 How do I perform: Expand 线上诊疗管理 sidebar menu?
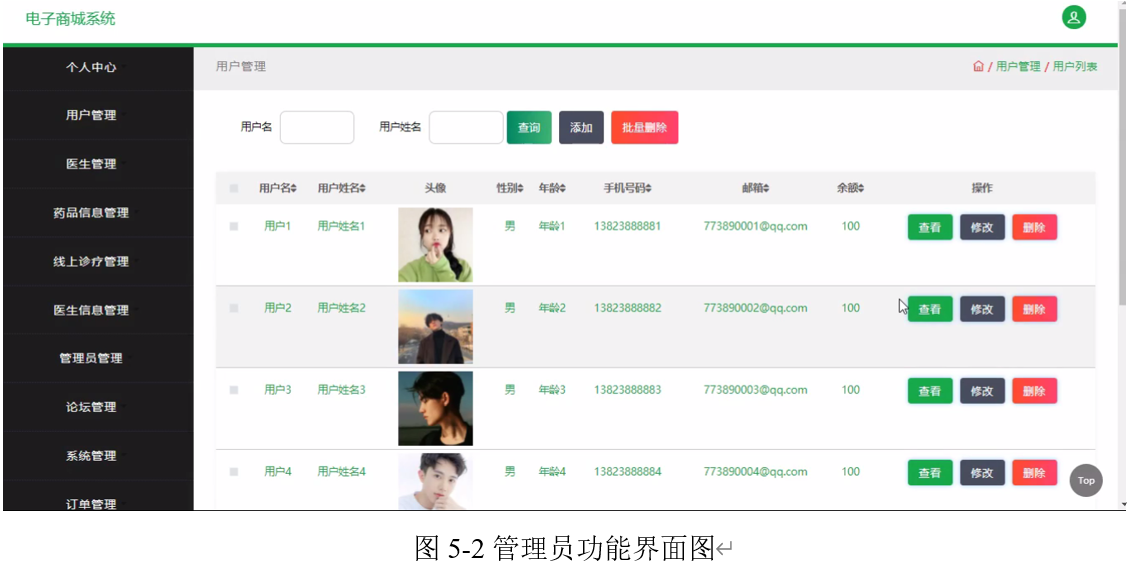[98, 262]
